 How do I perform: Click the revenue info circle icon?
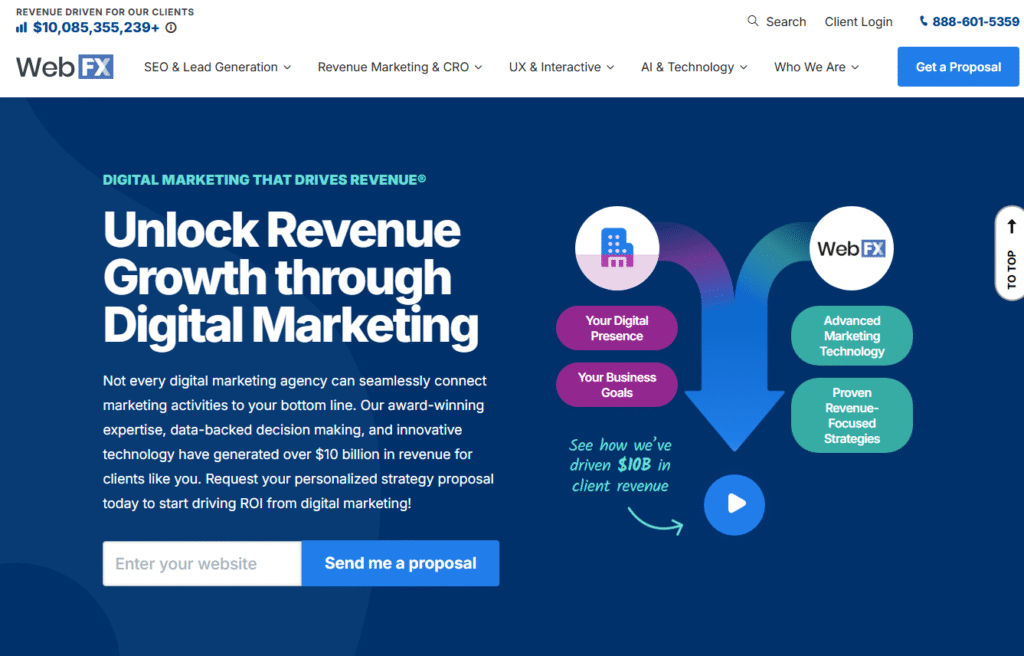pyautogui.click(x=171, y=27)
